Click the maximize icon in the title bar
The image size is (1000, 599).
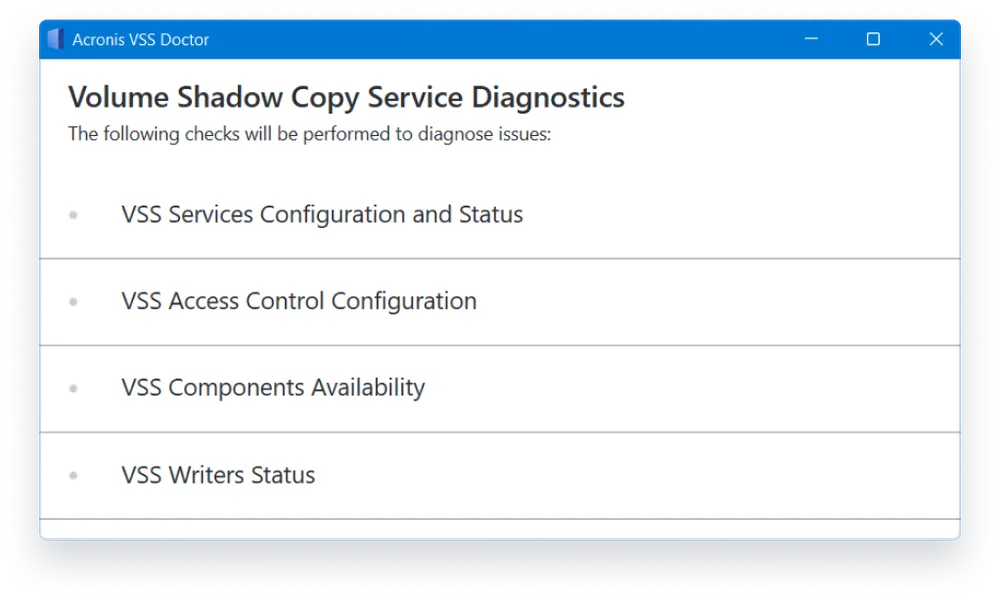[x=873, y=39]
